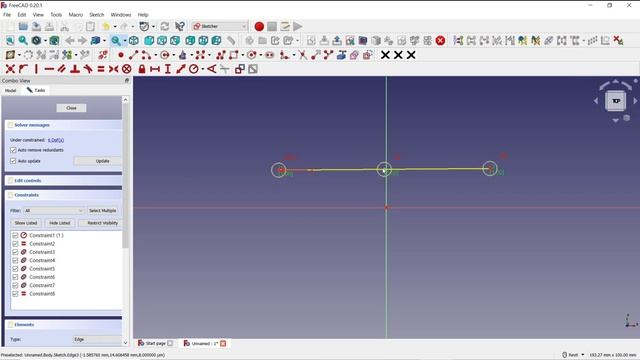Uncheck the Constraint6 checkbox
The width and height of the screenshot is (640, 360).
pyautogui.click(x=15, y=277)
